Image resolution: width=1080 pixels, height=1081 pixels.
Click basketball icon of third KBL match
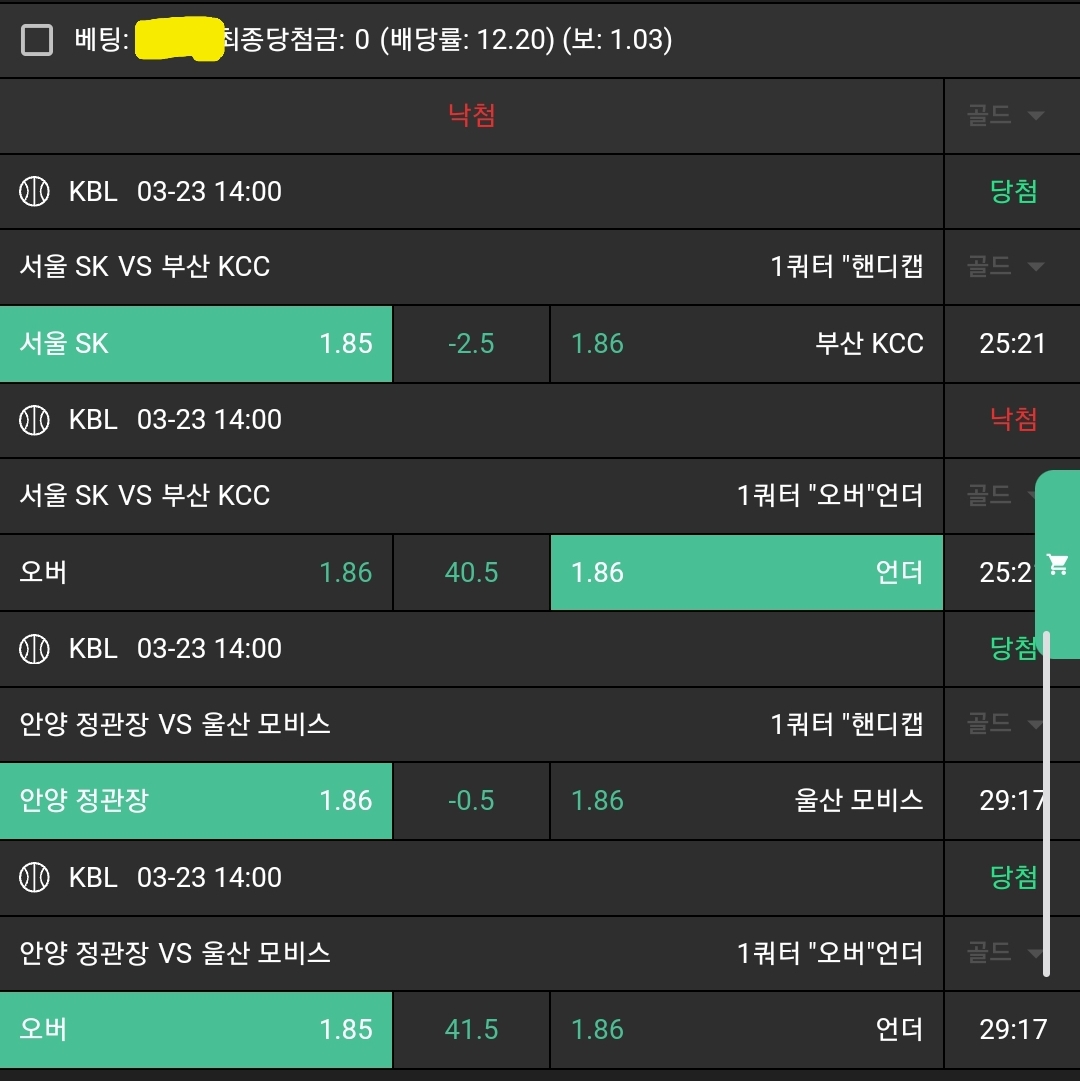pos(35,649)
